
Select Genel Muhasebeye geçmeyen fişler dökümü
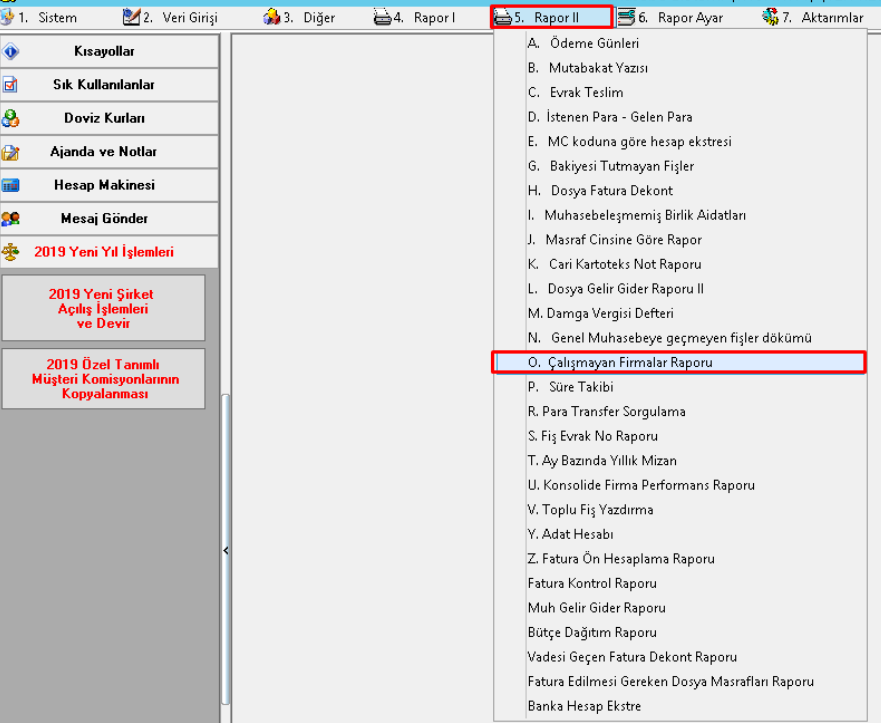tap(680, 338)
